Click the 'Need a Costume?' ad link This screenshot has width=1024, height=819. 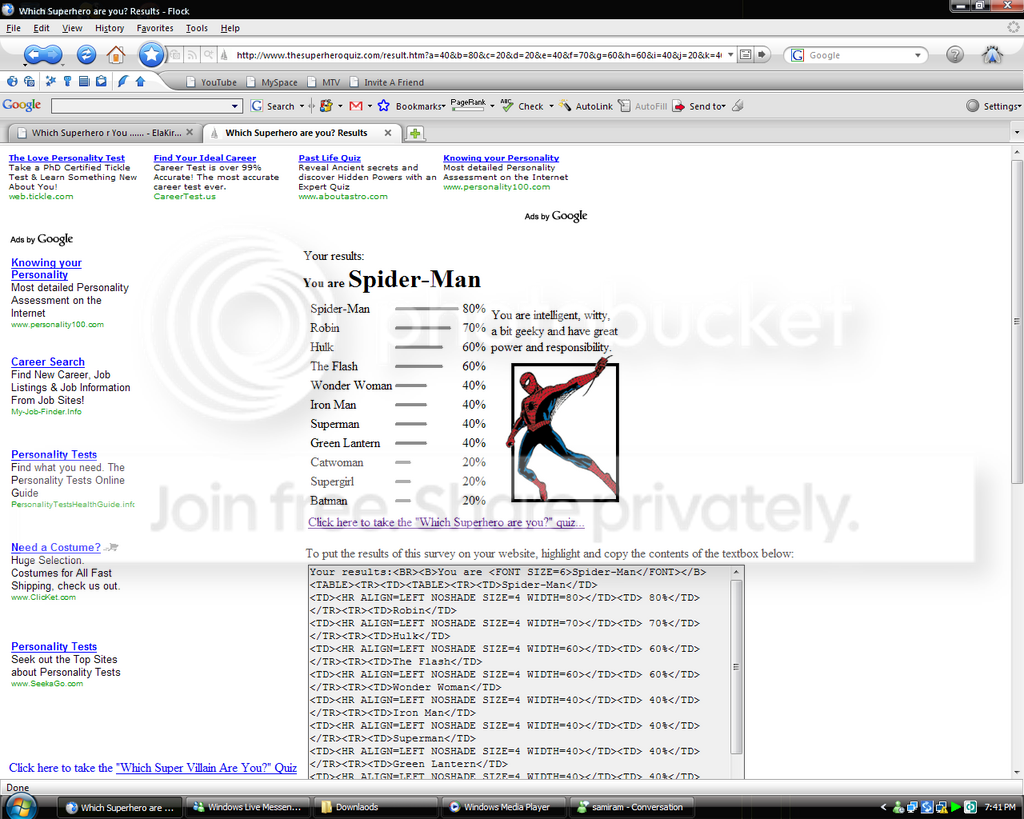coord(56,547)
